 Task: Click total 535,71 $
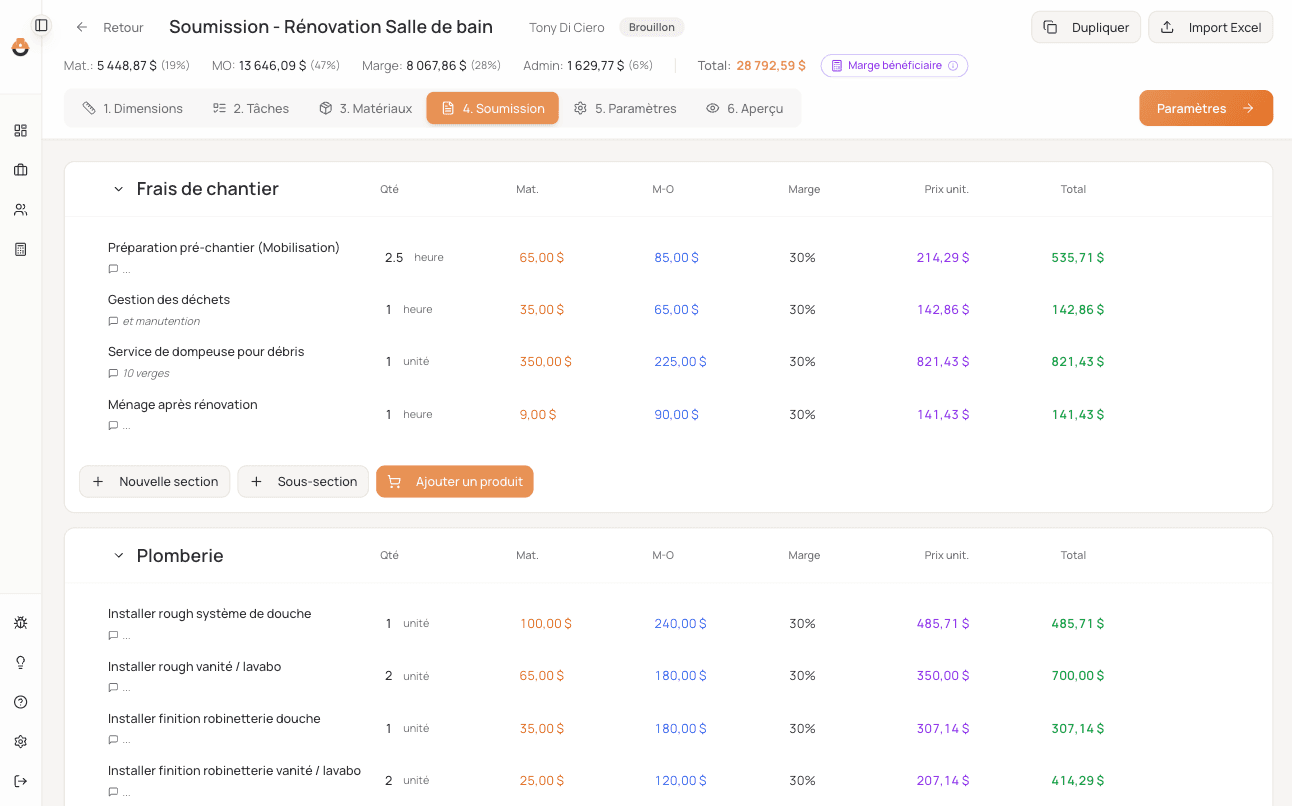[x=1078, y=257]
